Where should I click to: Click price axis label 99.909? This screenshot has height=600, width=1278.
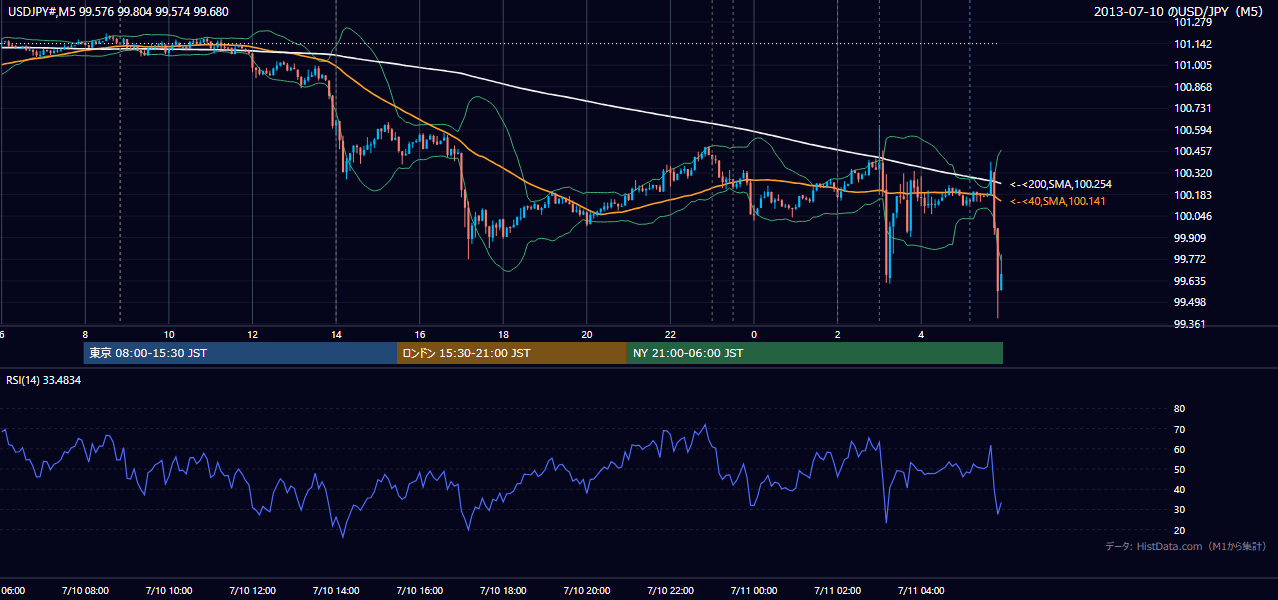tap(1192, 238)
